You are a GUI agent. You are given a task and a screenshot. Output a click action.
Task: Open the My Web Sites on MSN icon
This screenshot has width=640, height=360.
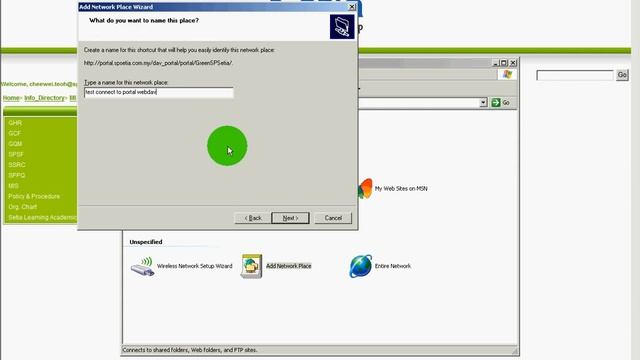tap(365, 189)
